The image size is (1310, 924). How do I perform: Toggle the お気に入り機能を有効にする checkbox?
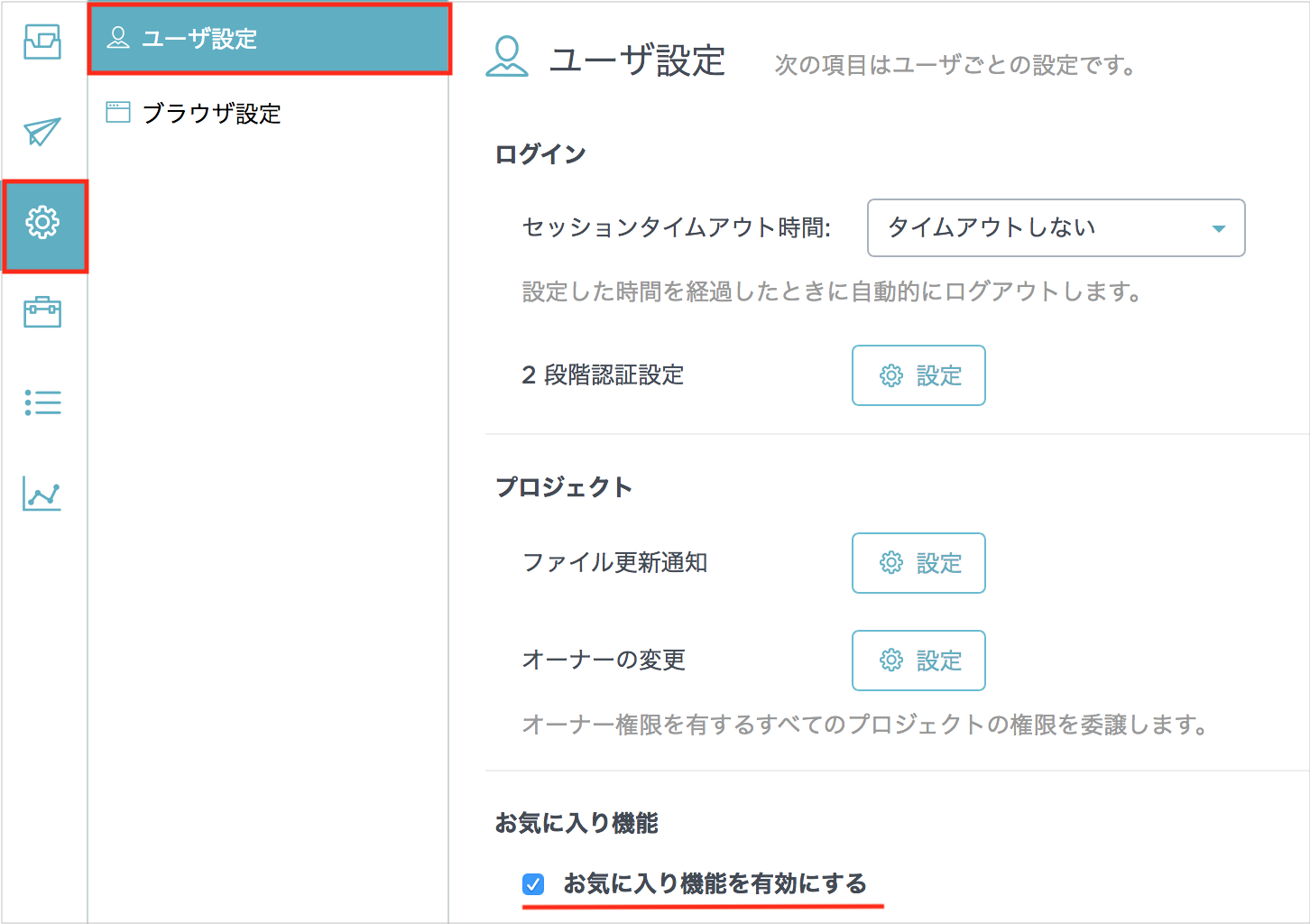(x=533, y=884)
